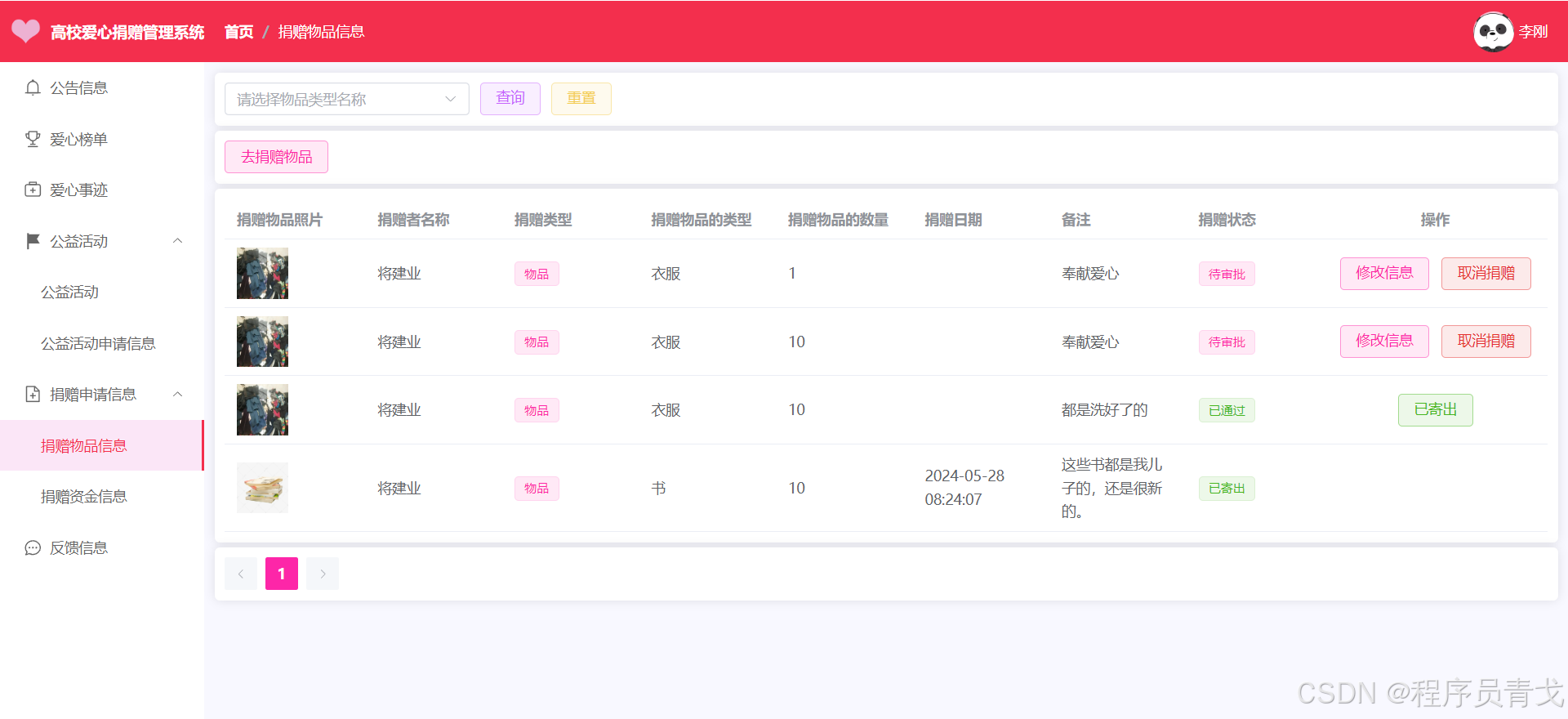Click the 物品 tag in the 书 row
The image size is (1568, 719).
[537, 488]
